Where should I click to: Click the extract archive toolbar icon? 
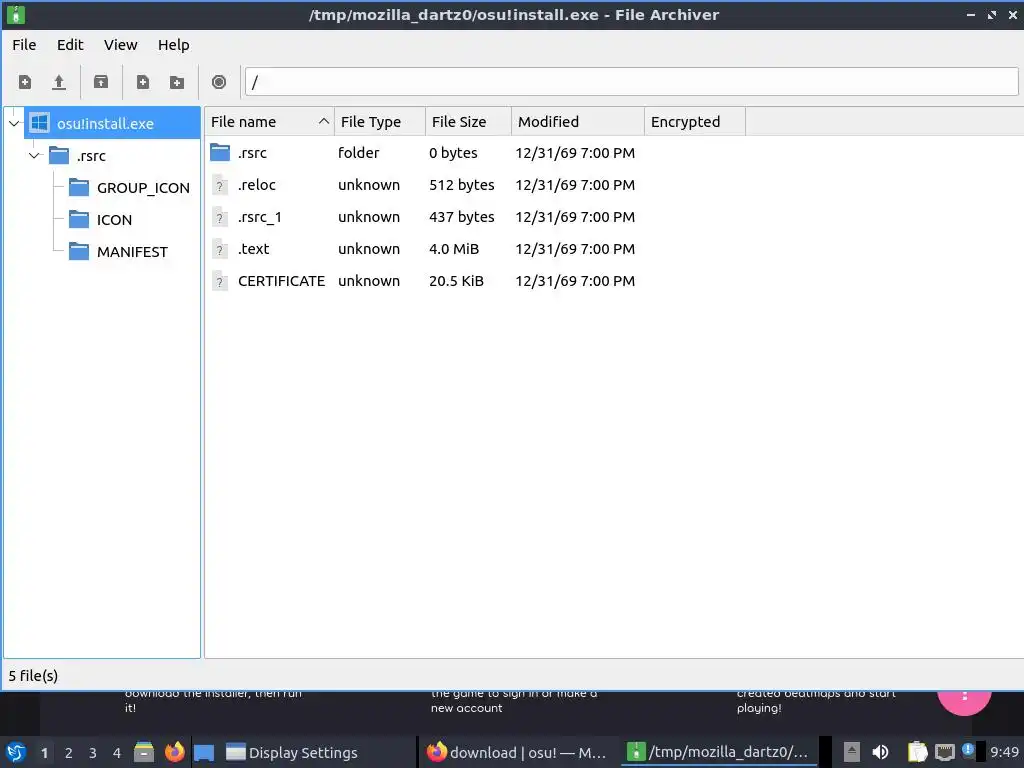(101, 82)
